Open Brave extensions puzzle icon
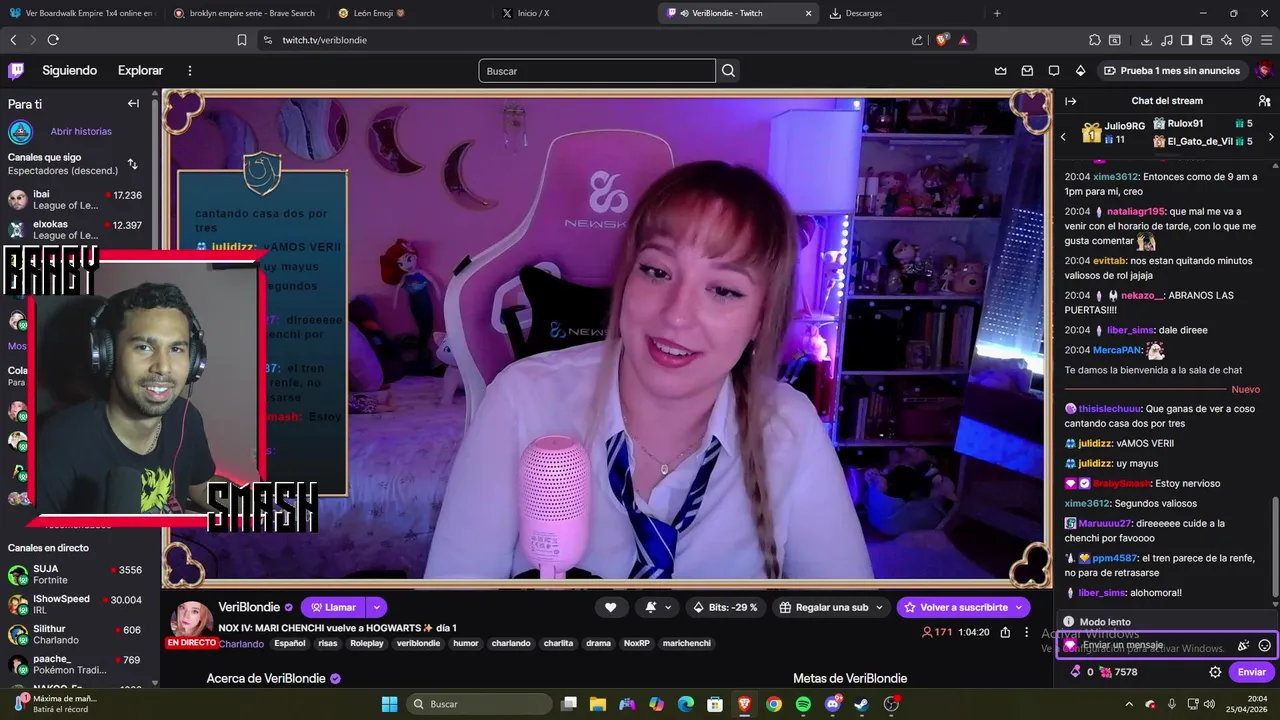 coord(1095,40)
